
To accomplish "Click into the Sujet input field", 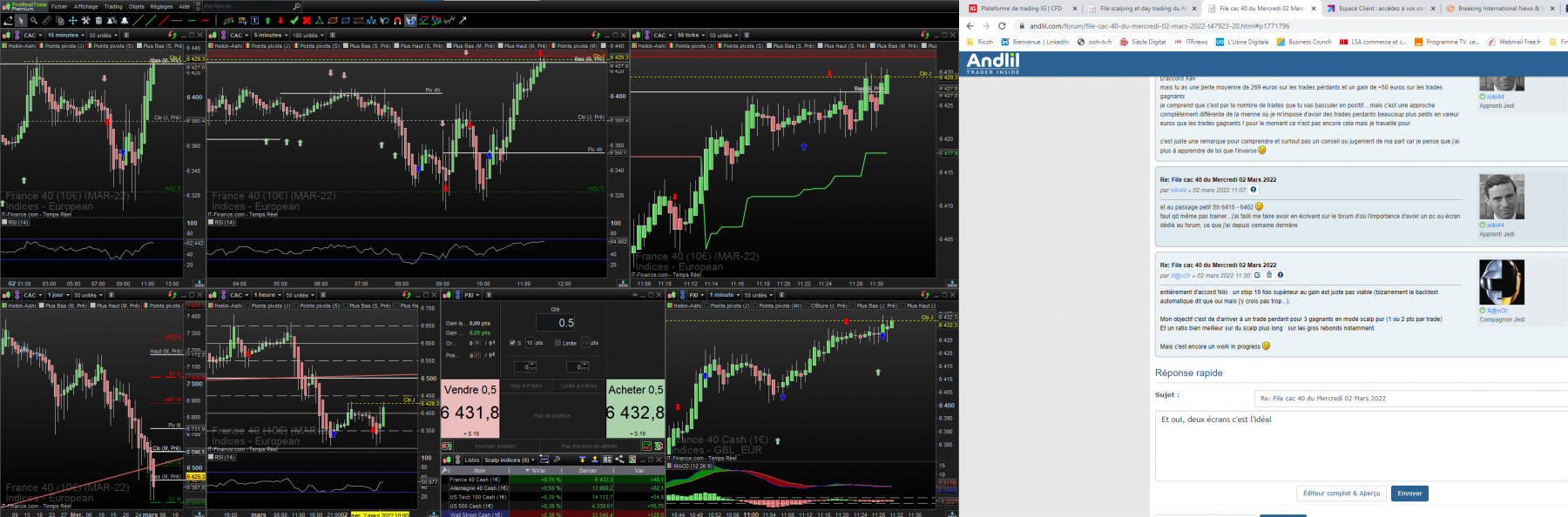I will tap(1411, 399).
